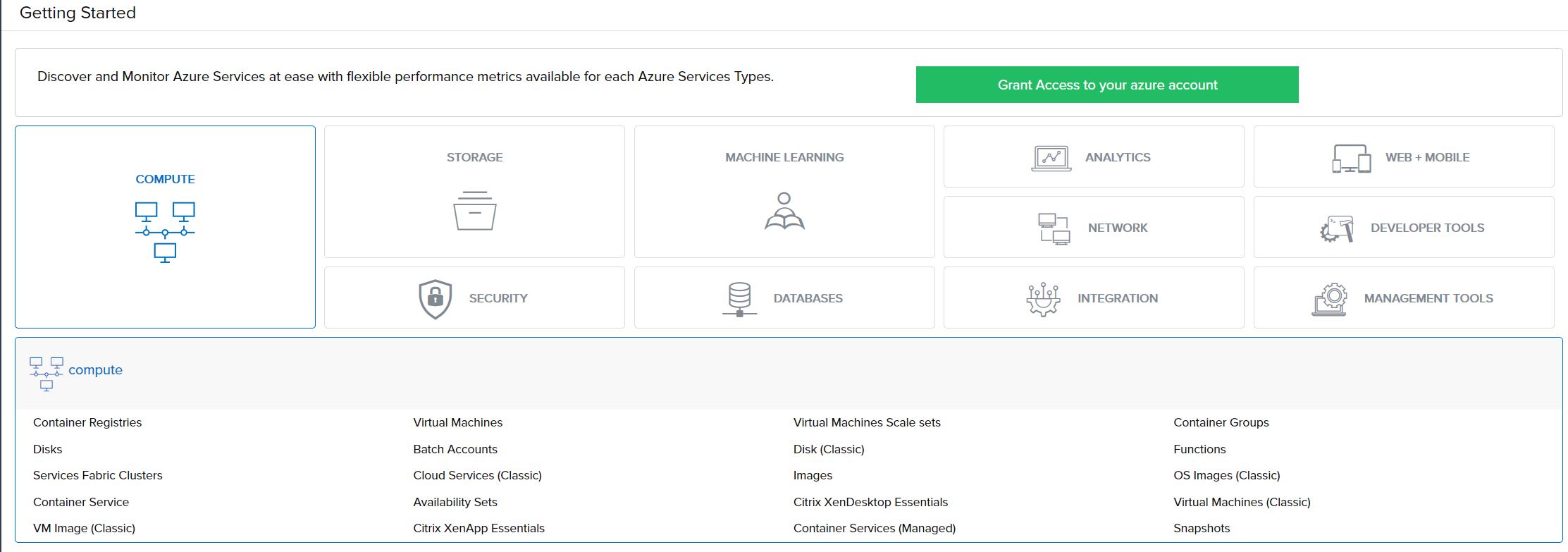Select Virtual Machines Scale sets

(x=866, y=422)
